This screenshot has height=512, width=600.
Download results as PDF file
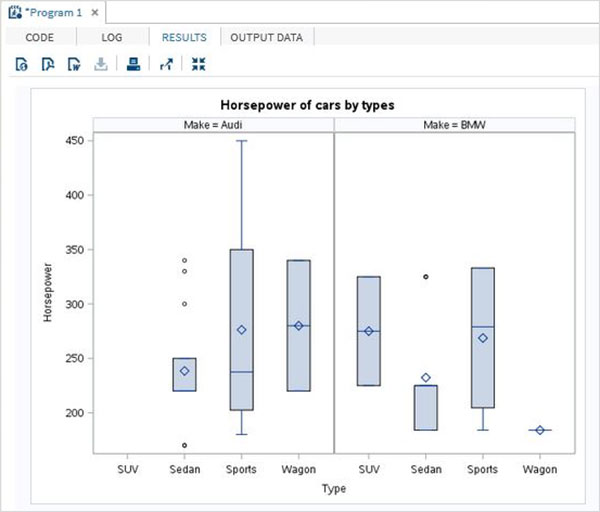point(48,64)
